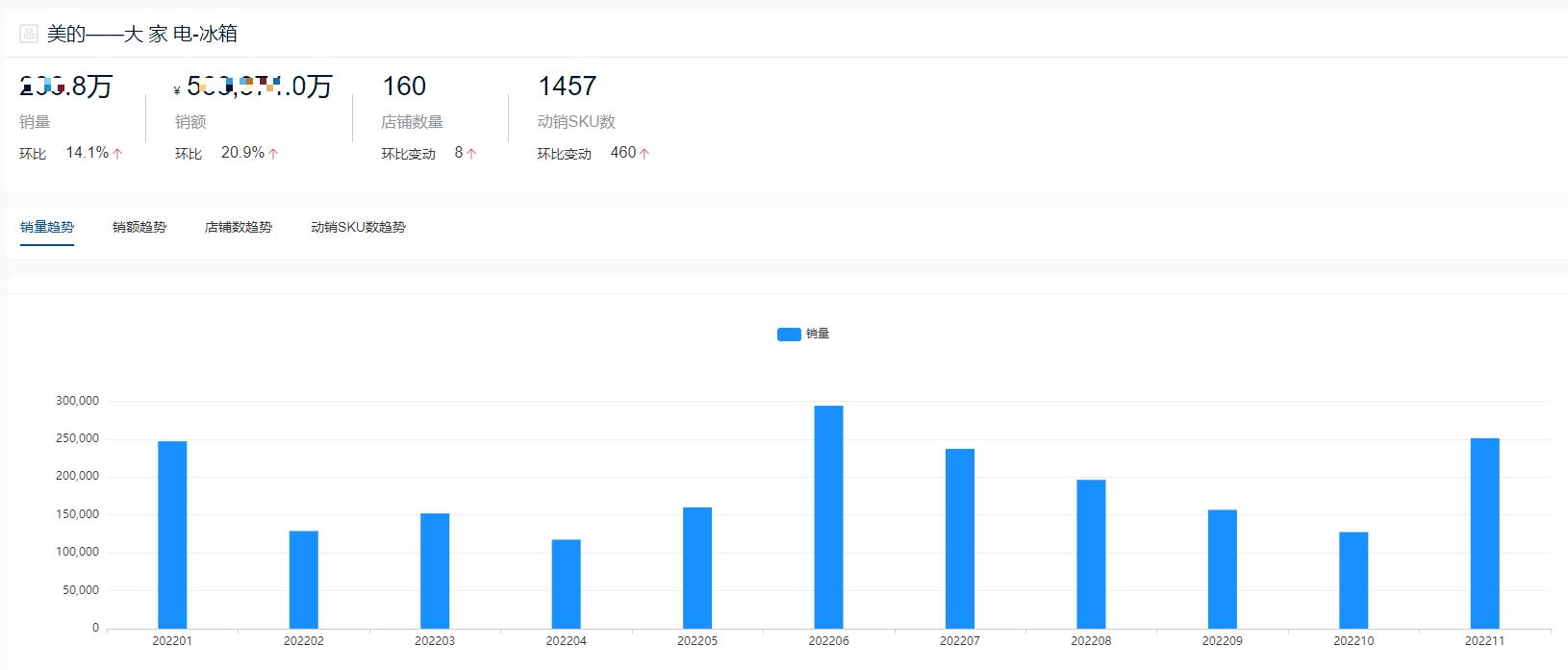Image resolution: width=1568 pixels, height=670 pixels.
Task: Click the red up arrow next to 14.1%
Action: (x=117, y=154)
